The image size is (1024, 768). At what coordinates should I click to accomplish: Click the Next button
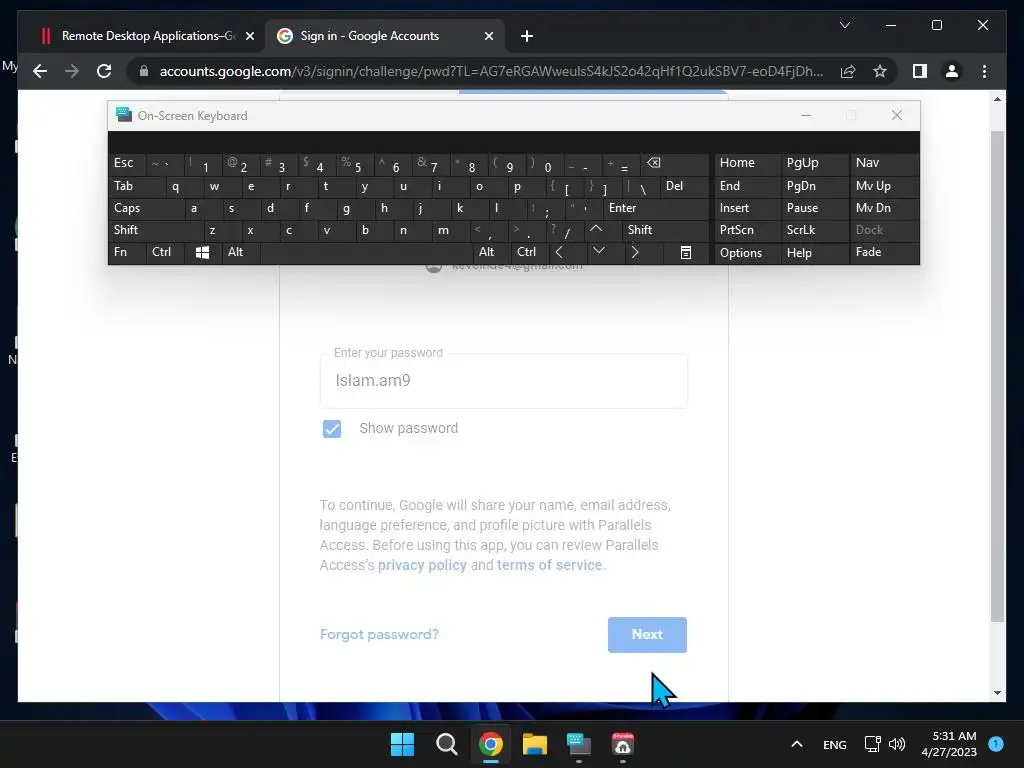(647, 635)
